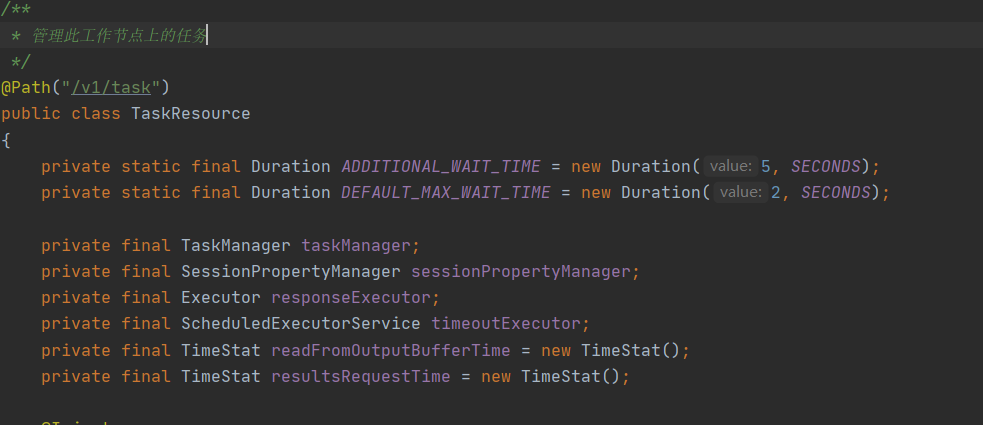
Task: Click SECONDS on the DEFAULT_MAX_WAIT_TIME line
Action: pyautogui.click(x=836, y=193)
